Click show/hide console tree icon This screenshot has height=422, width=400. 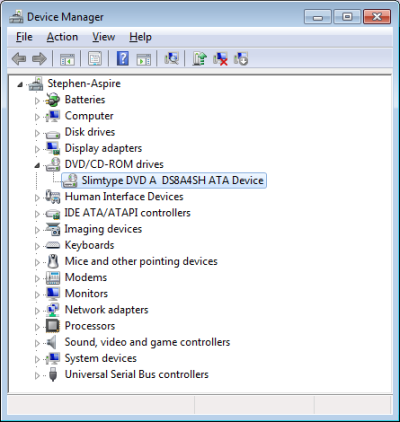pyautogui.click(x=67, y=59)
